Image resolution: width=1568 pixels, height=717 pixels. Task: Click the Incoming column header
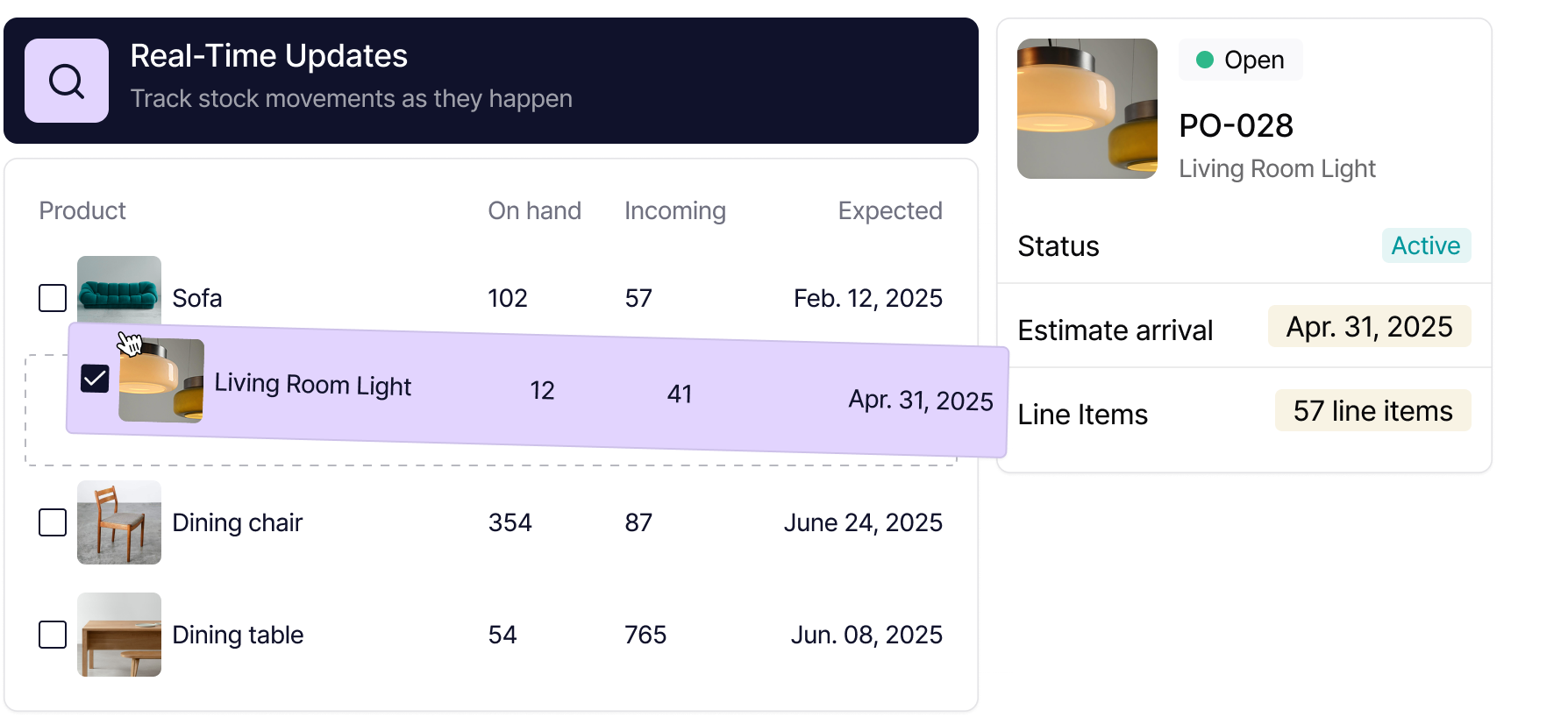674,211
